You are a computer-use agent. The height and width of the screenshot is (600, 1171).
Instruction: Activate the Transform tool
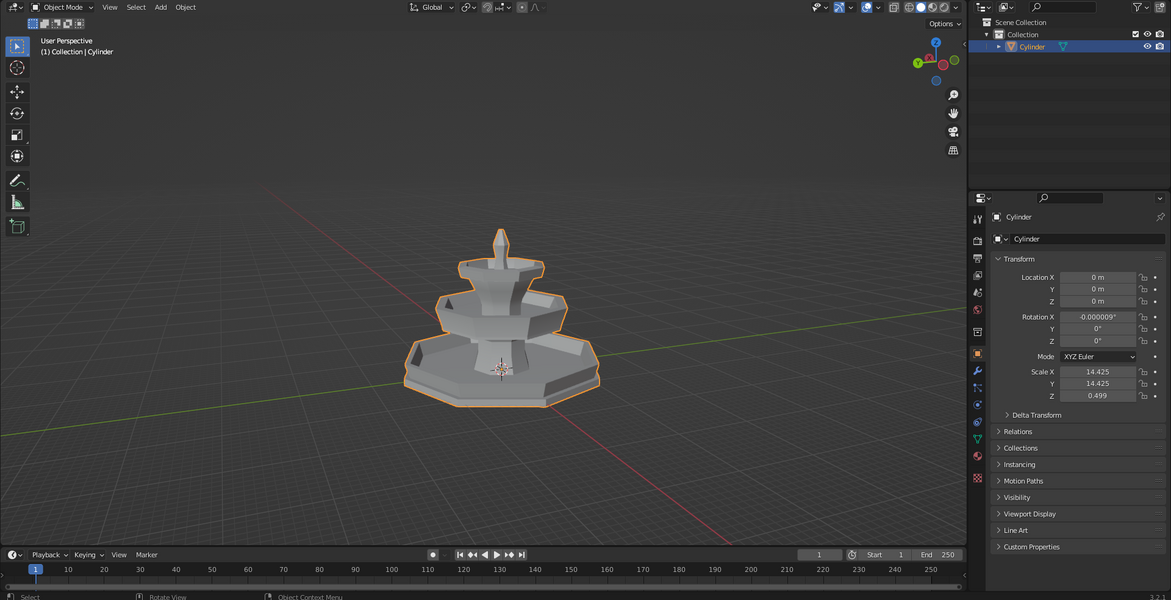pyautogui.click(x=17, y=156)
